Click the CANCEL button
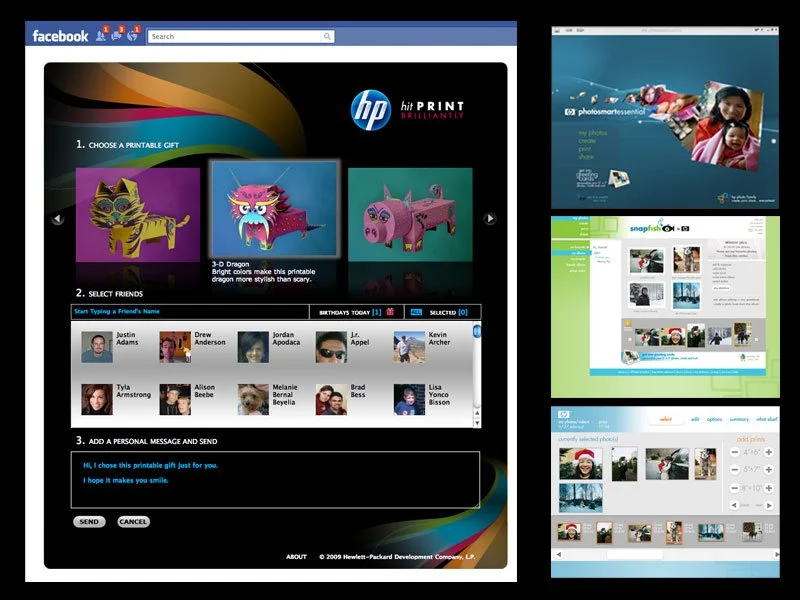800x600 pixels. (133, 521)
